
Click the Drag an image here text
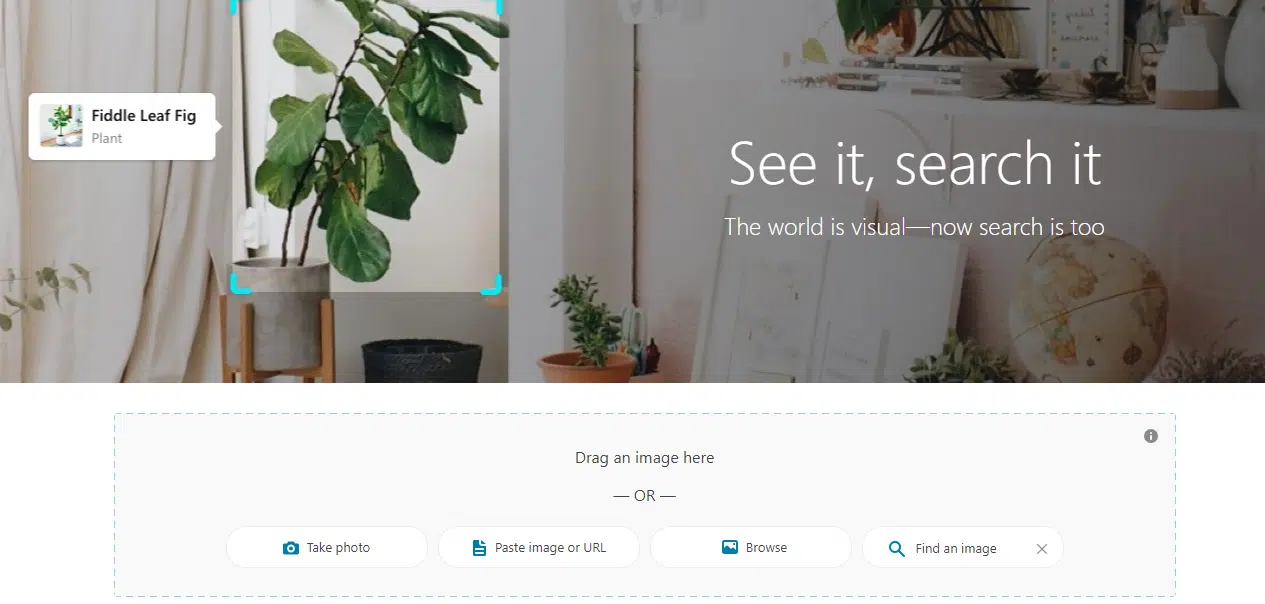click(x=645, y=458)
